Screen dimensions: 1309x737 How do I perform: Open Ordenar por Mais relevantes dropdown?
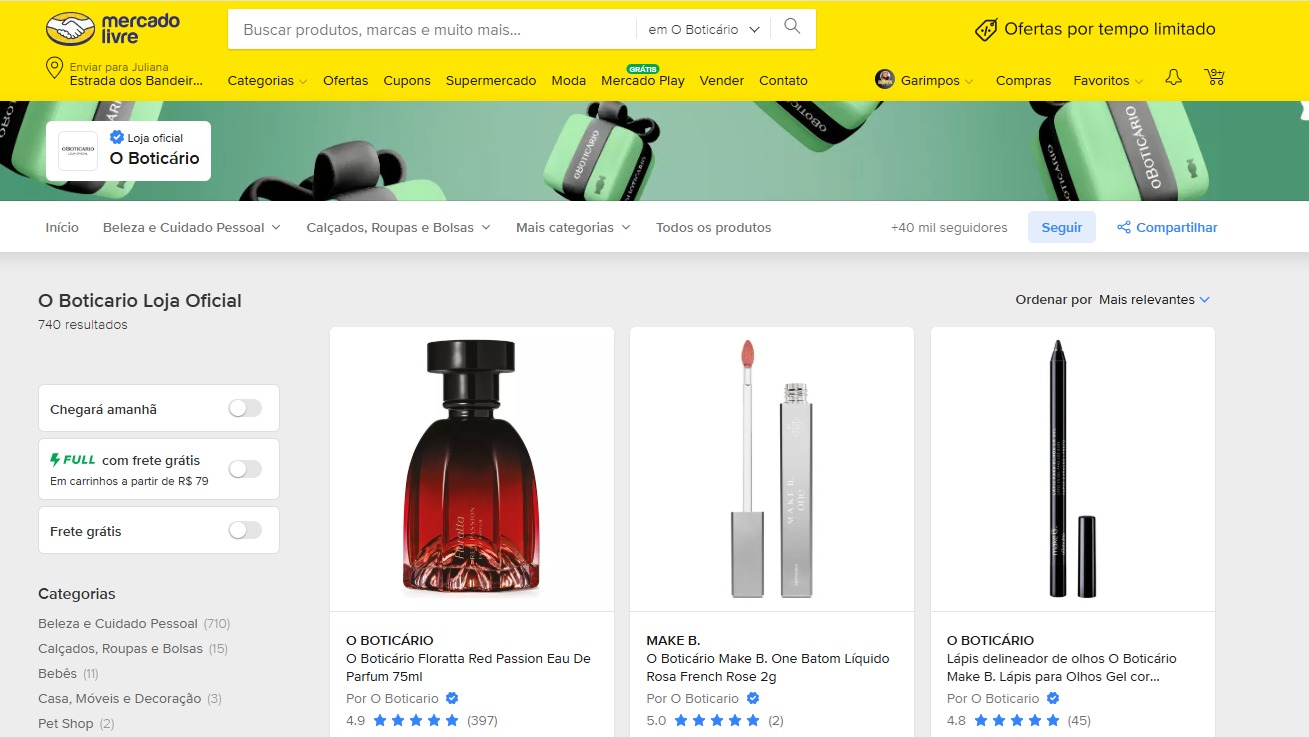(1154, 299)
